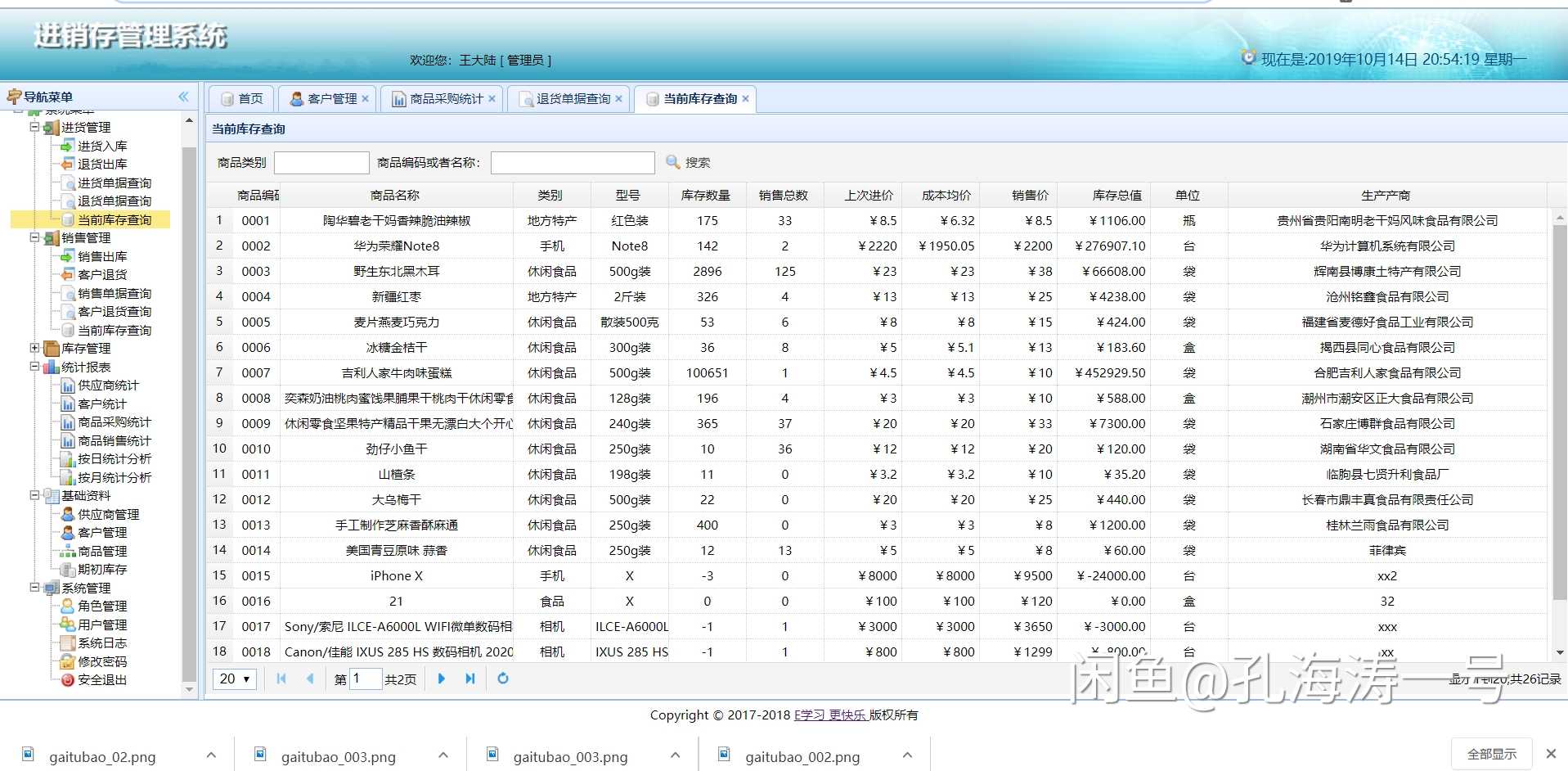Collapse the 基础资料 tree node
The height and width of the screenshot is (771, 1568).
pyautogui.click(x=34, y=495)
